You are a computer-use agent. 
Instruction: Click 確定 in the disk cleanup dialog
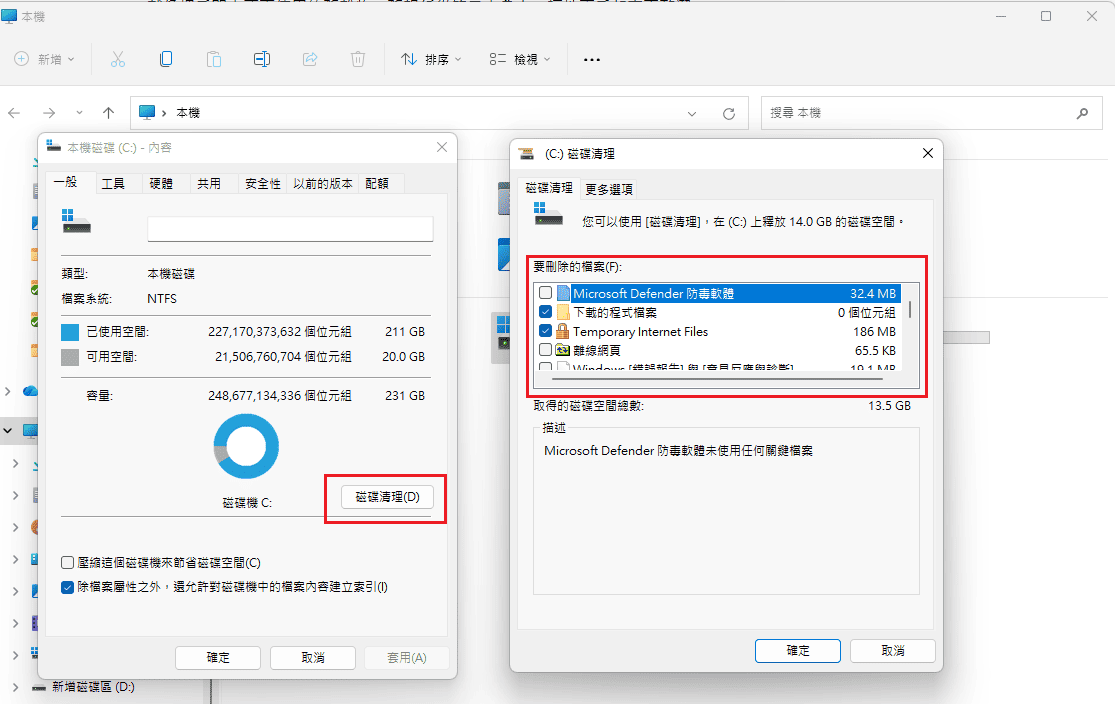click(x=797, y=650)
